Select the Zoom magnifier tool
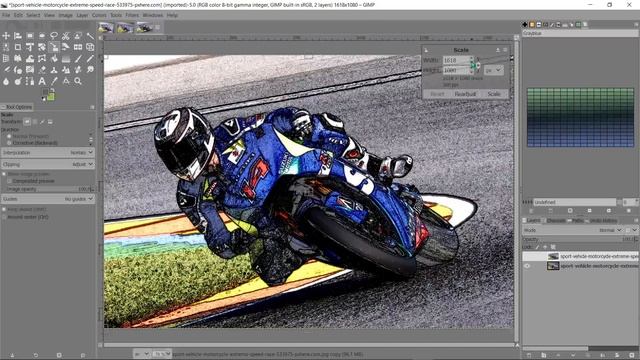The height and width of the screenshot is (360, 640). tap(78, 81)
